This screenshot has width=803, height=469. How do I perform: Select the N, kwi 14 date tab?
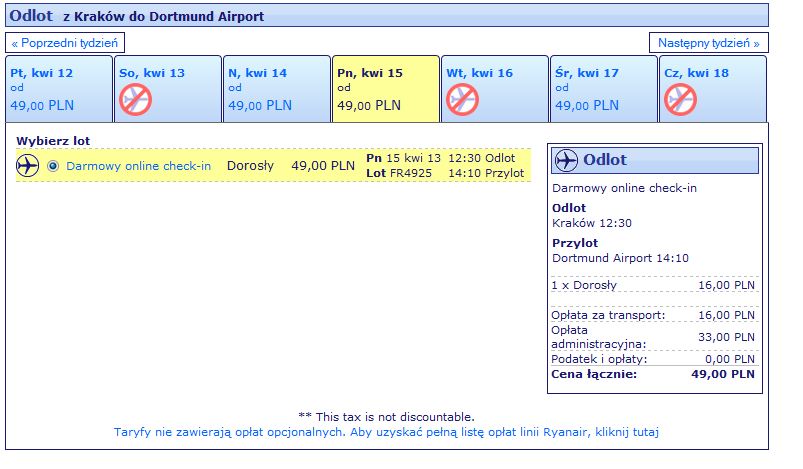277,89
